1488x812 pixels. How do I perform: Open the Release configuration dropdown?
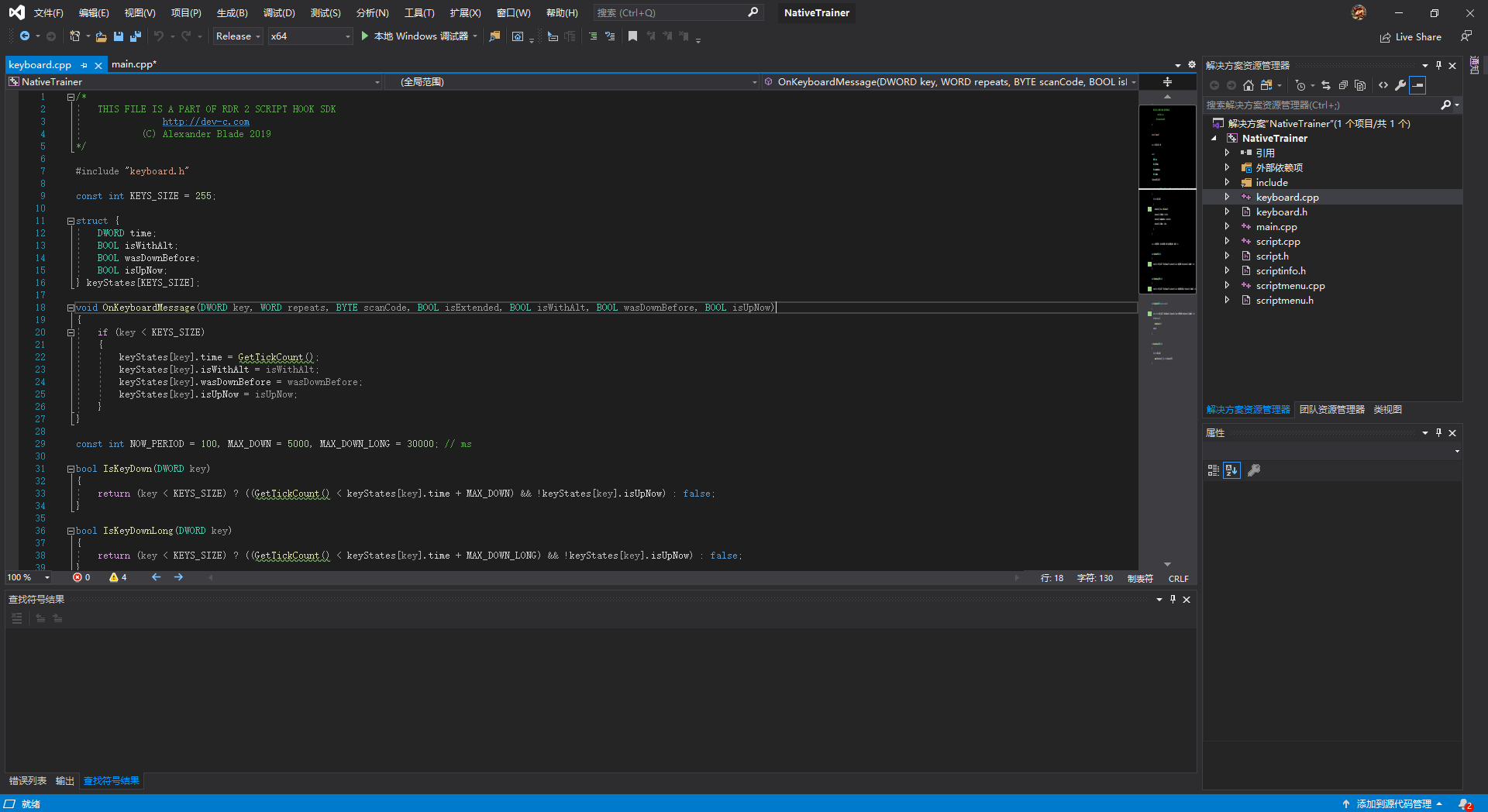point(238,36)
